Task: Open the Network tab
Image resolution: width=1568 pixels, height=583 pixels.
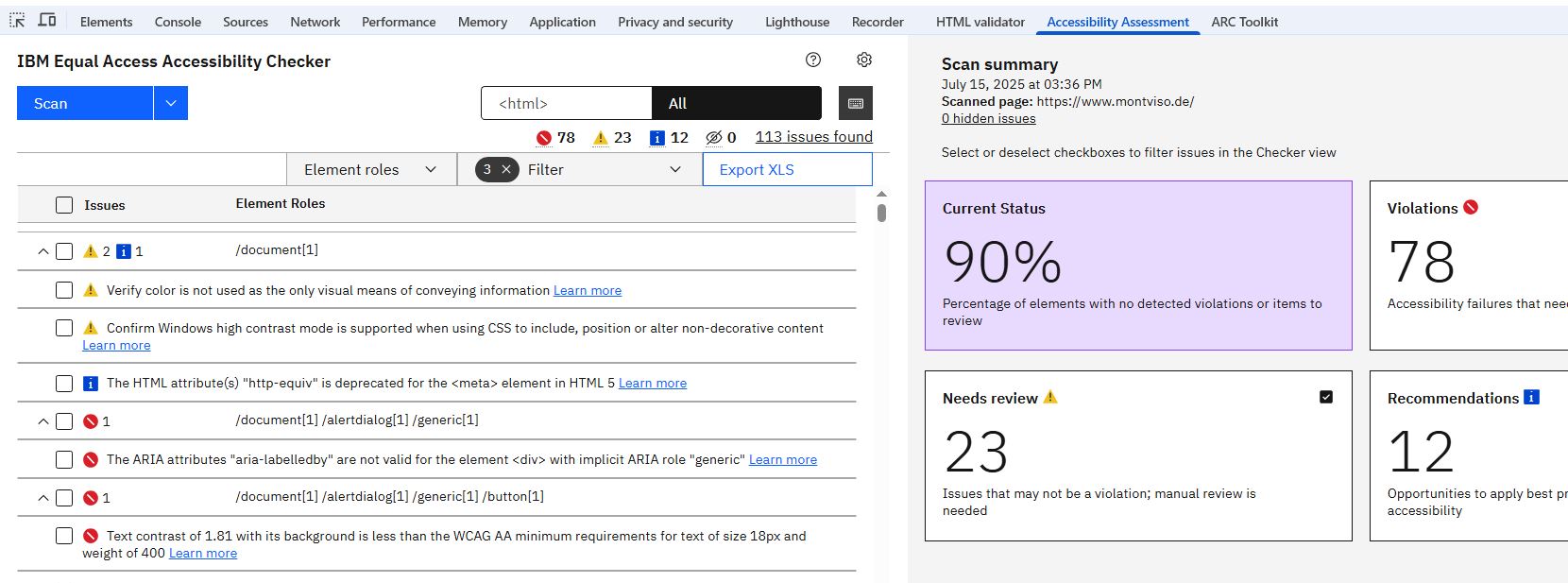Action: (x=315, y=22)
